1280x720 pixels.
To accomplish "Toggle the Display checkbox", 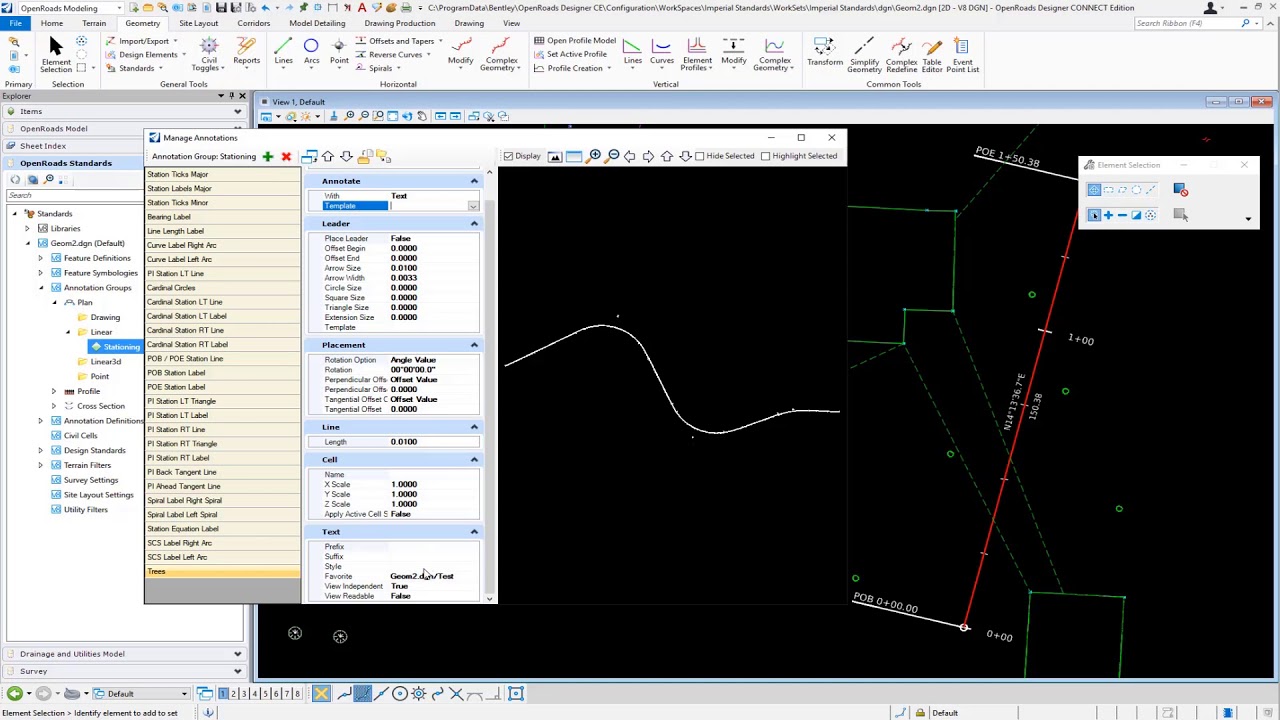I will tap(509, 156).
